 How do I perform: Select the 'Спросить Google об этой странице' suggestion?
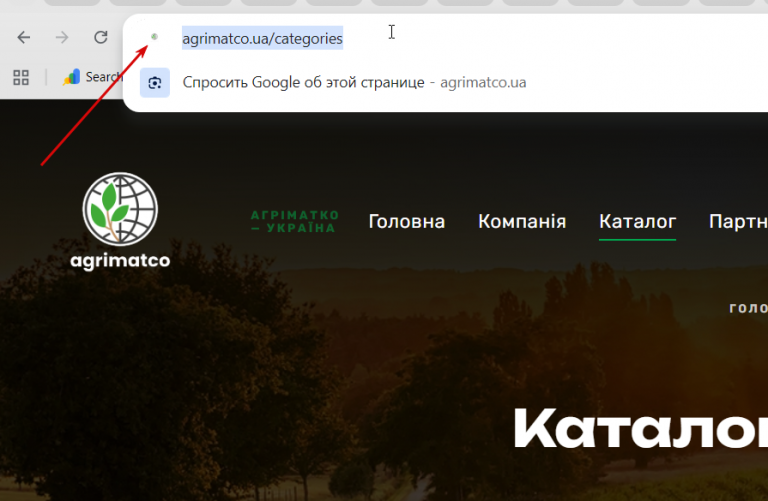point(303,82)
